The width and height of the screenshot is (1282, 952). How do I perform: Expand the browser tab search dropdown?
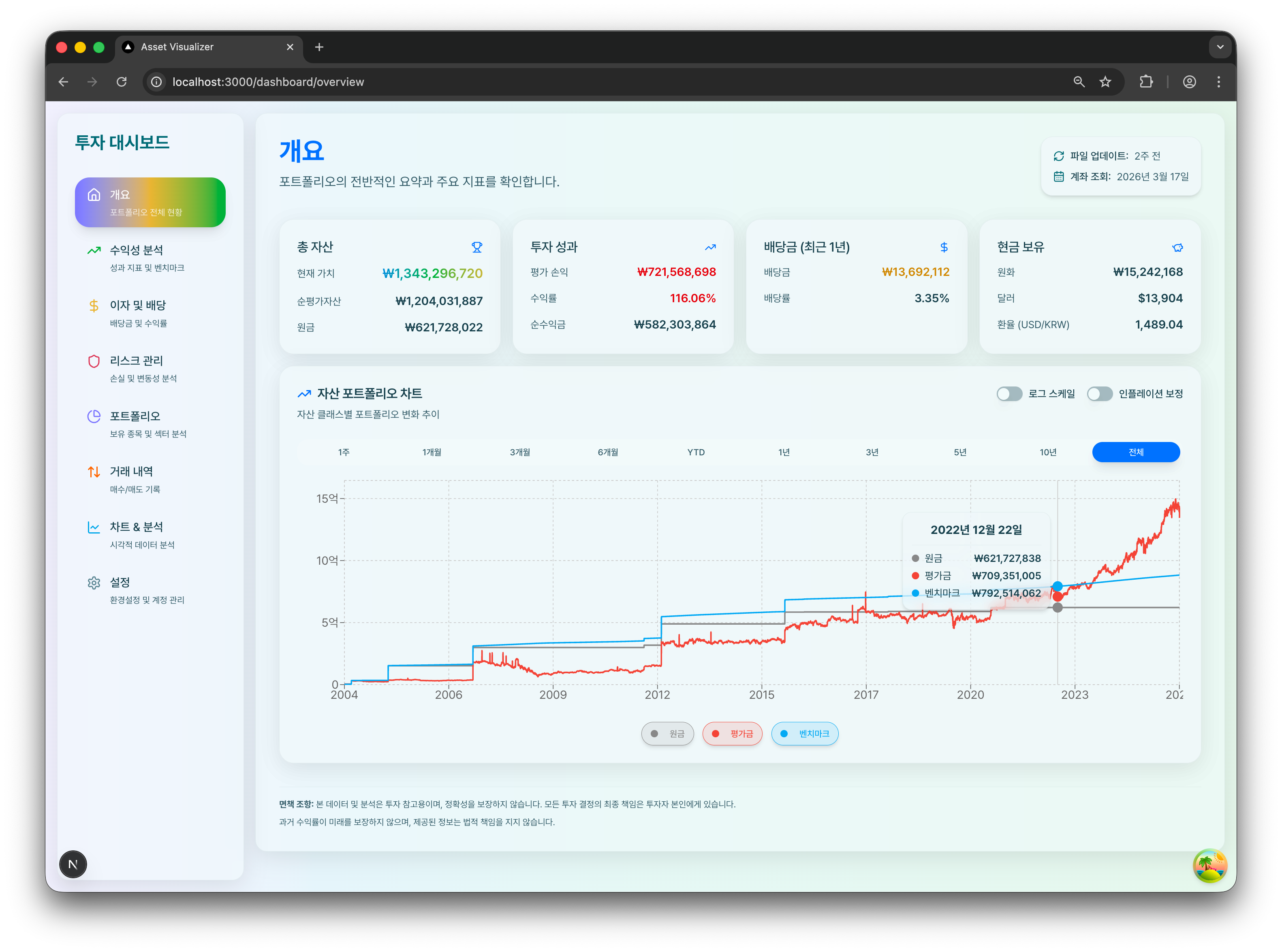1220,47
